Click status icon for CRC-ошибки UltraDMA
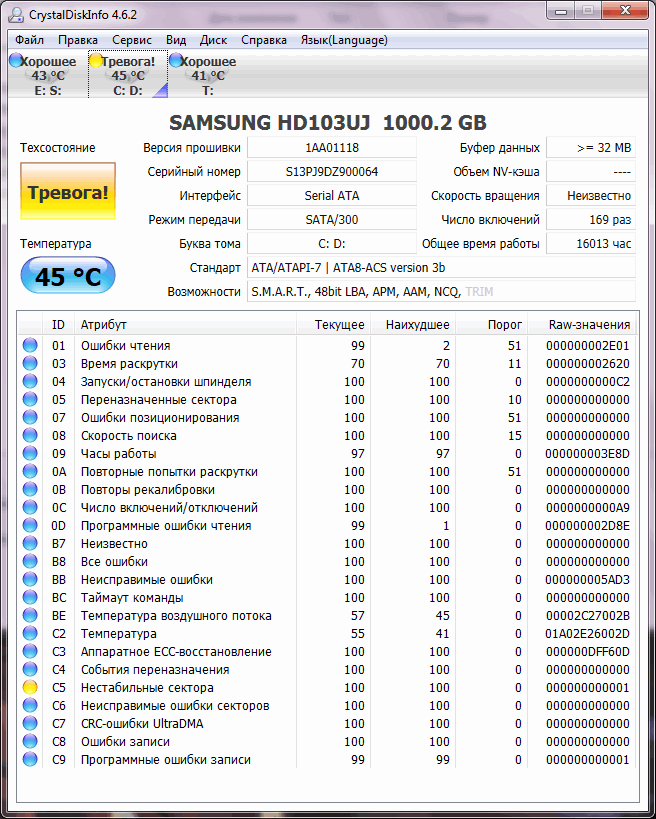656x819 pixels. pos(30,723)
